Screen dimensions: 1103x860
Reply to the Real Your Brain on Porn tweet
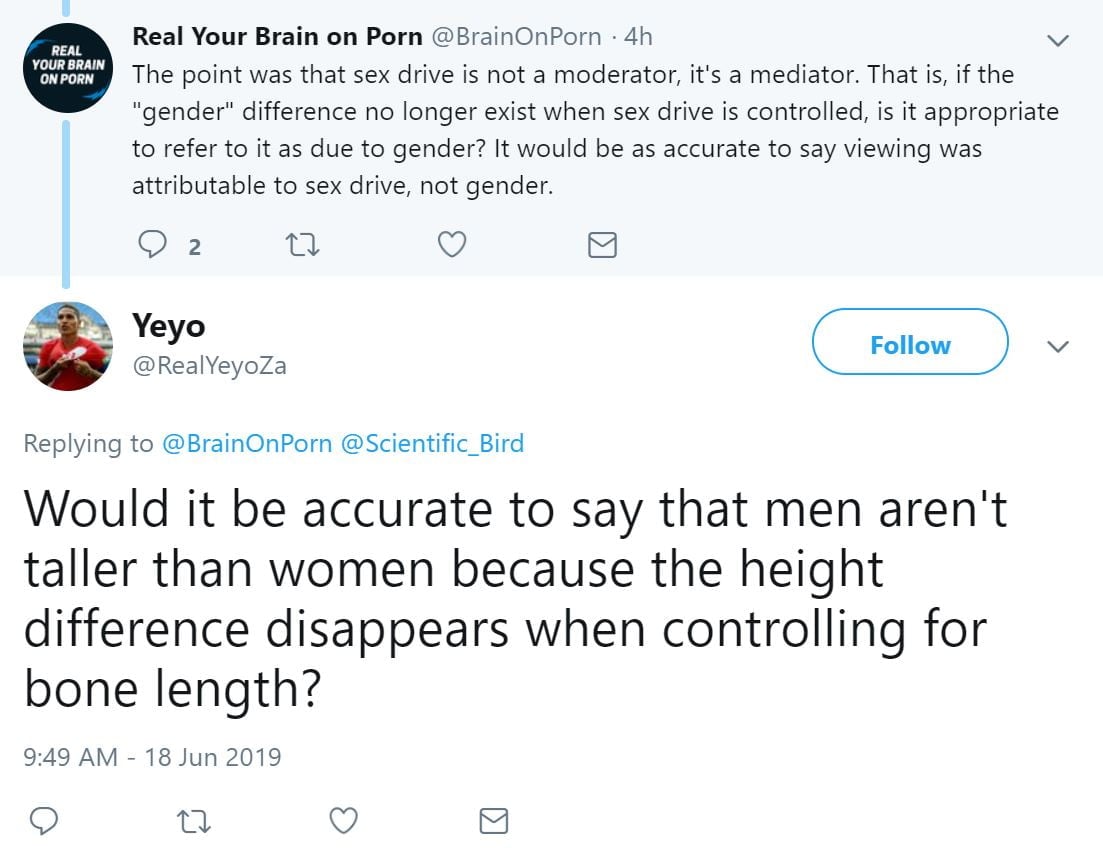pos(153,244)
